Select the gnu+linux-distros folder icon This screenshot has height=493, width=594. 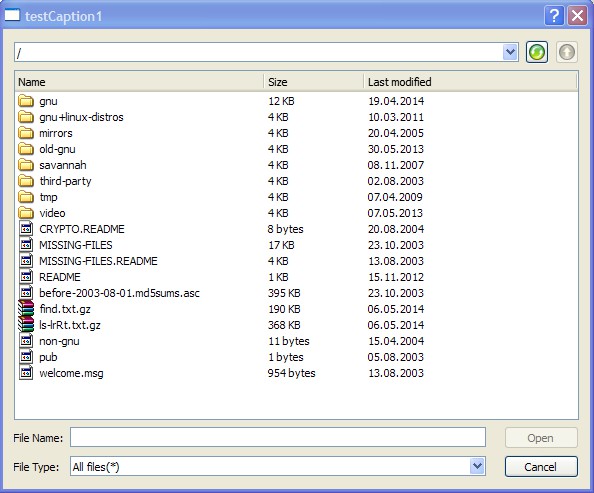[26, 117]
